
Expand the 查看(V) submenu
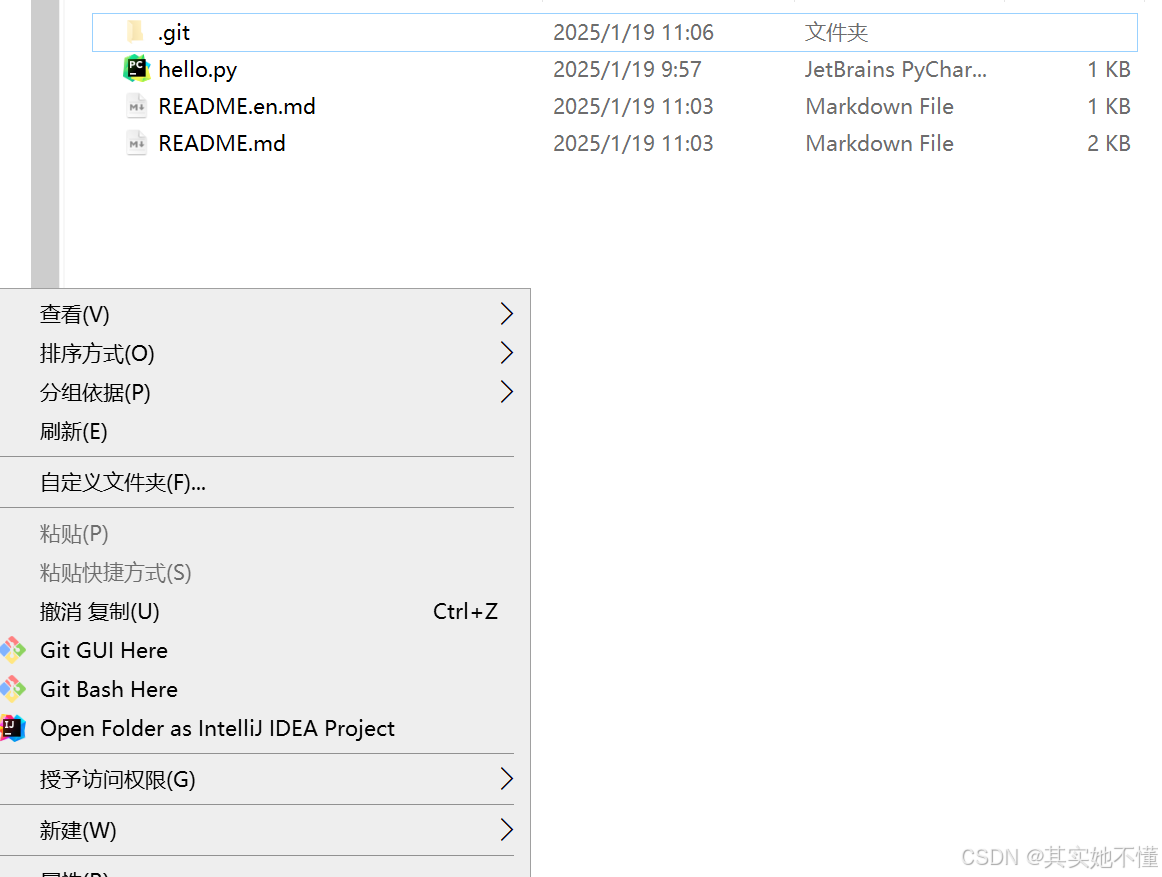coord(74,314)
